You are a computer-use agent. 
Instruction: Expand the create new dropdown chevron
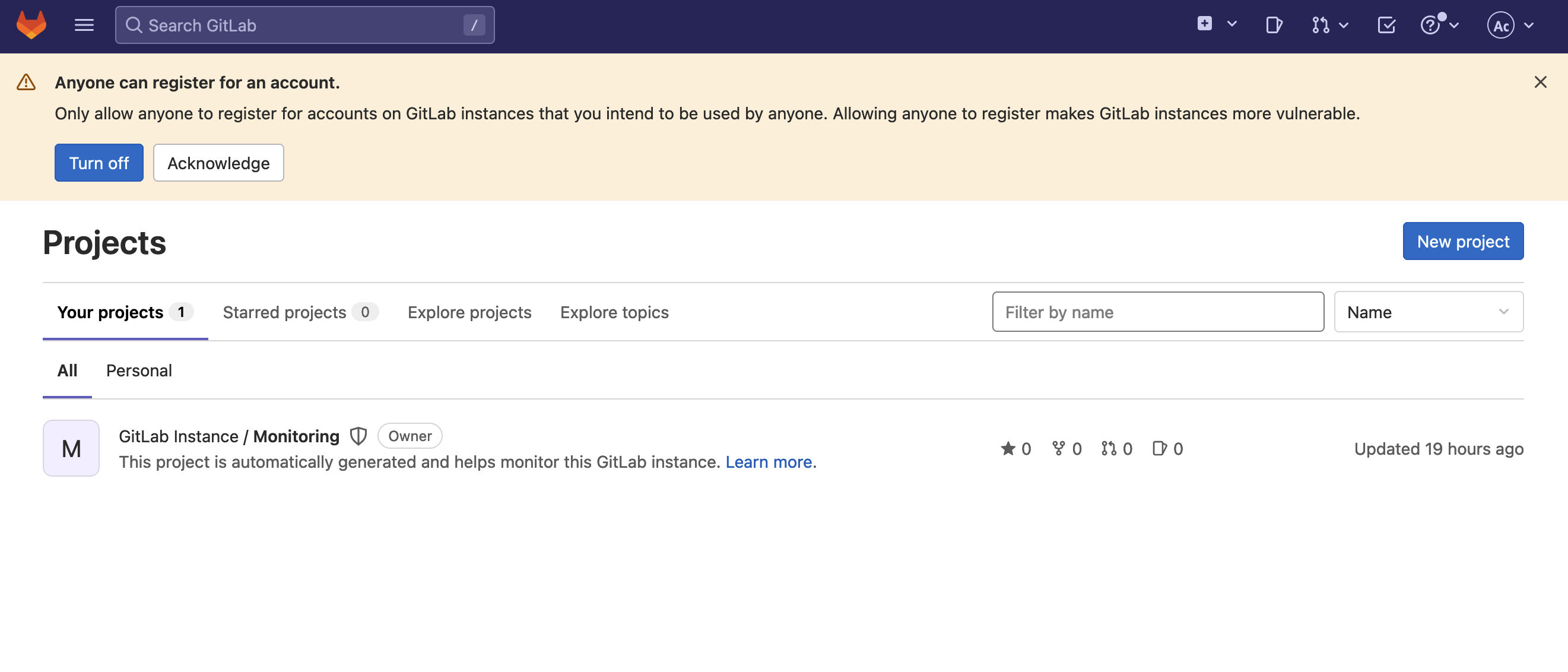tap(1232, 24)
